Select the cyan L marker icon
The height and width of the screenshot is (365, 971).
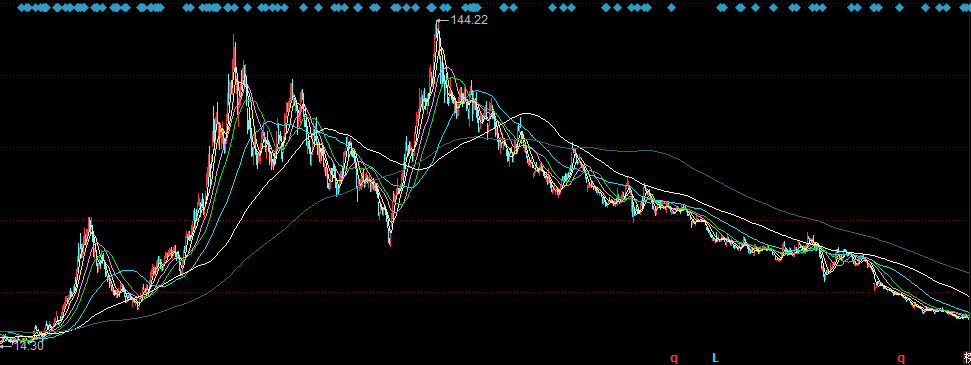pos(715,358)
